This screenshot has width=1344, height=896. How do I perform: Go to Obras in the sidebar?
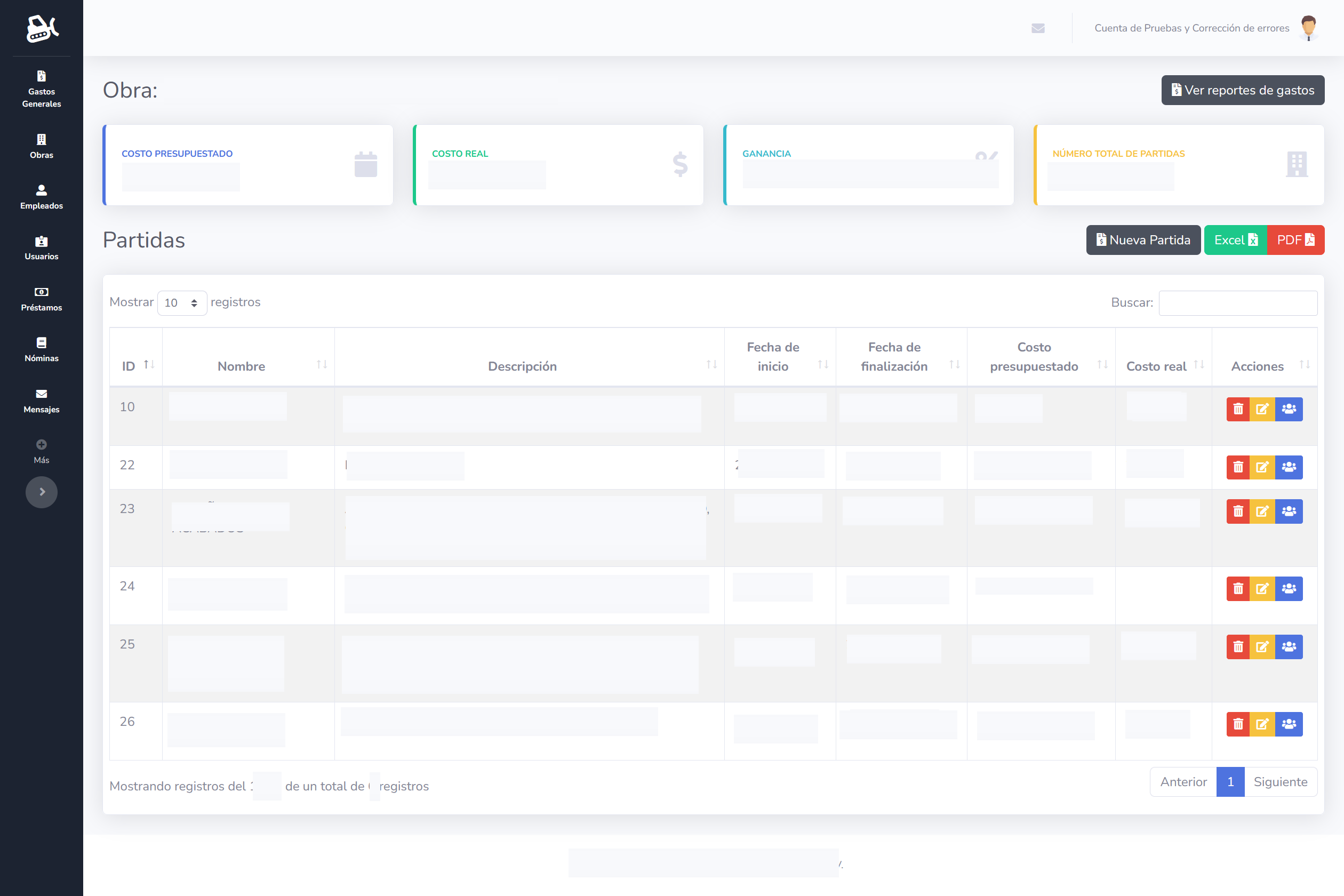[41, 146]
